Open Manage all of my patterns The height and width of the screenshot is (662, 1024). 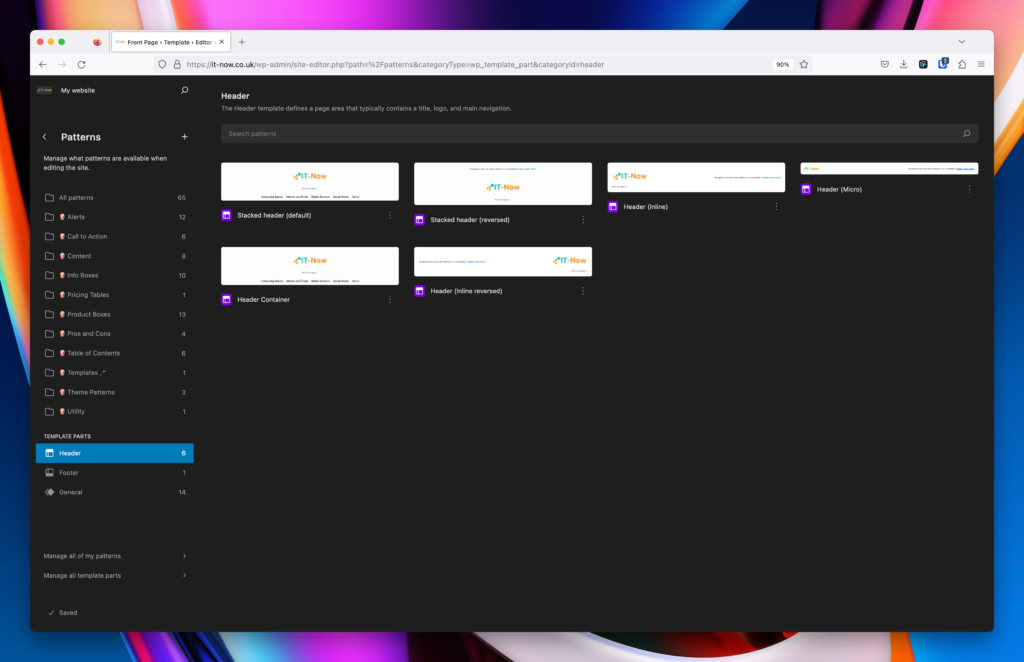click(115, 556)
